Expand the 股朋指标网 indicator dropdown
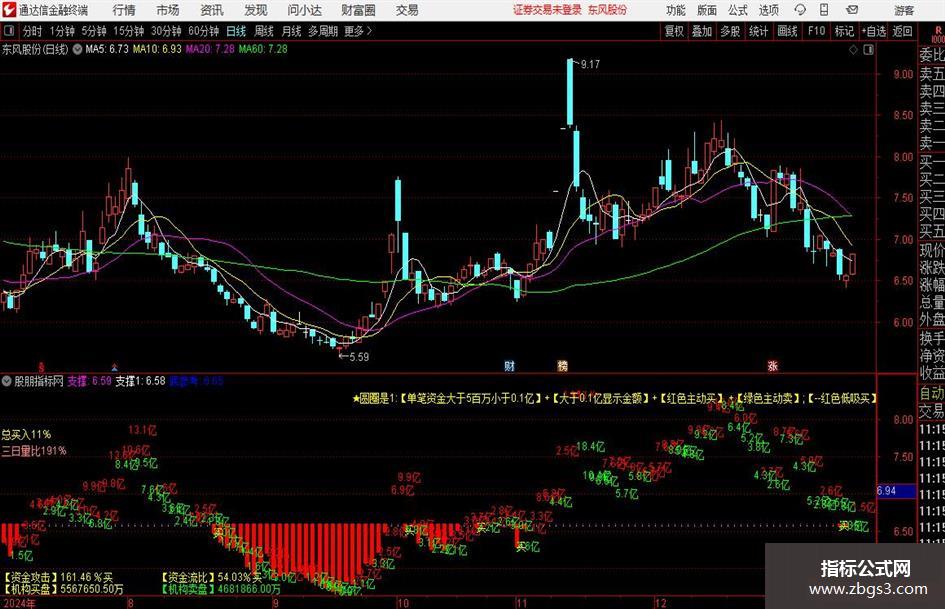 (7, 381)
